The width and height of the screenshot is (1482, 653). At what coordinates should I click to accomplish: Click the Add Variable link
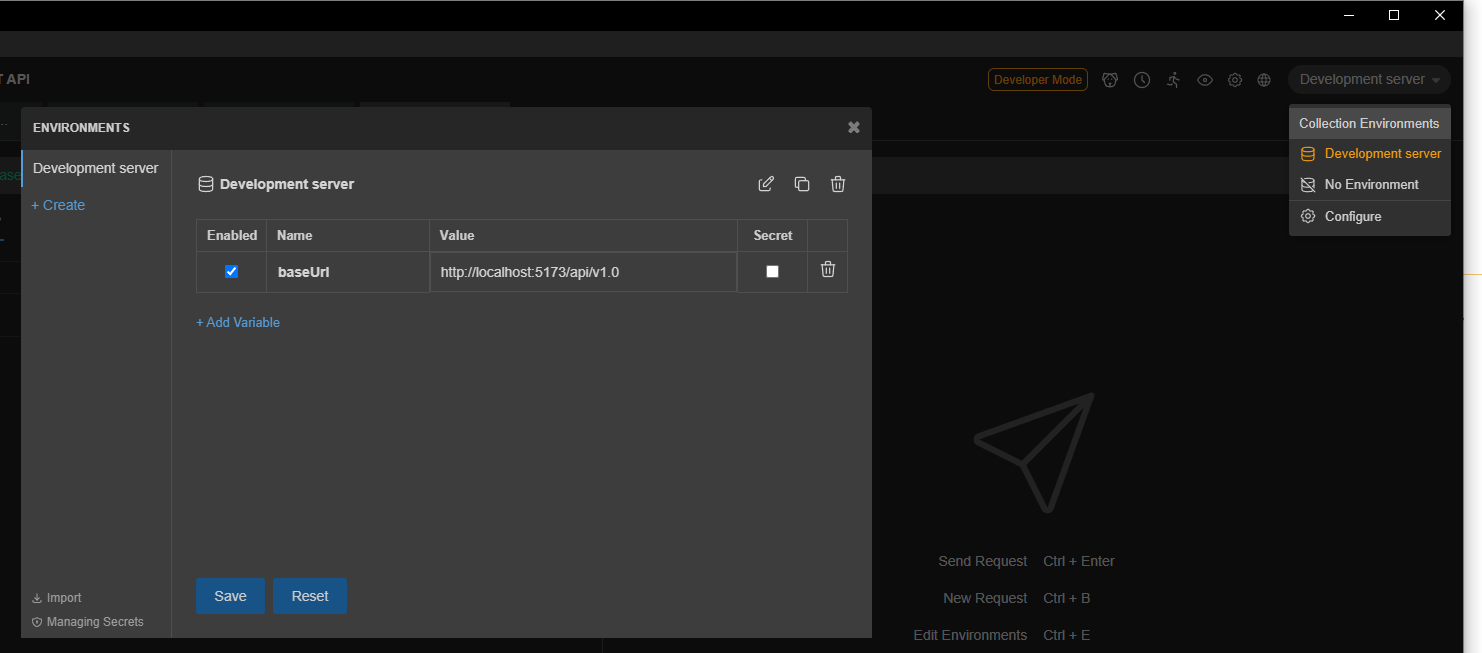tap(238, 323)
